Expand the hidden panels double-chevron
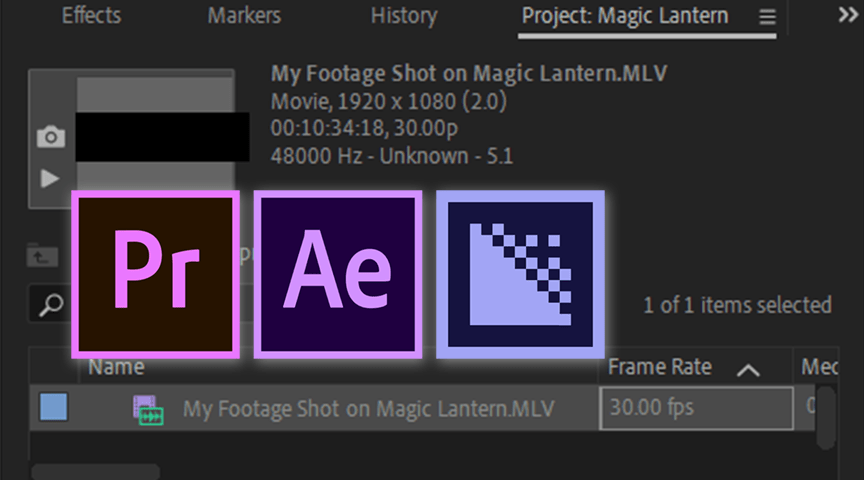This screenshot has height=480, width=864. [847, 17]
